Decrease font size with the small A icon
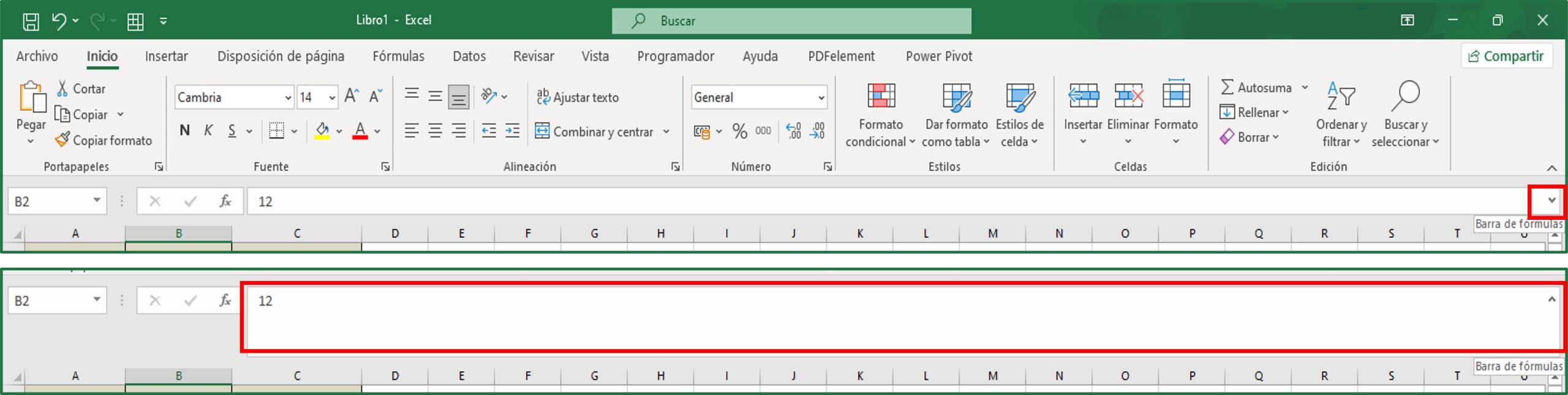 375,96
